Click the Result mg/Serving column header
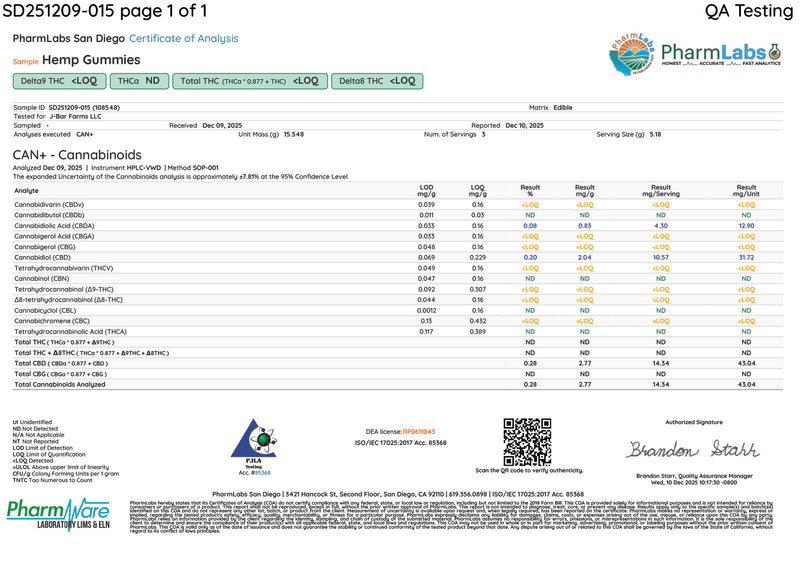The width and height of the screenshot is (800, 572). click(661, 191)
